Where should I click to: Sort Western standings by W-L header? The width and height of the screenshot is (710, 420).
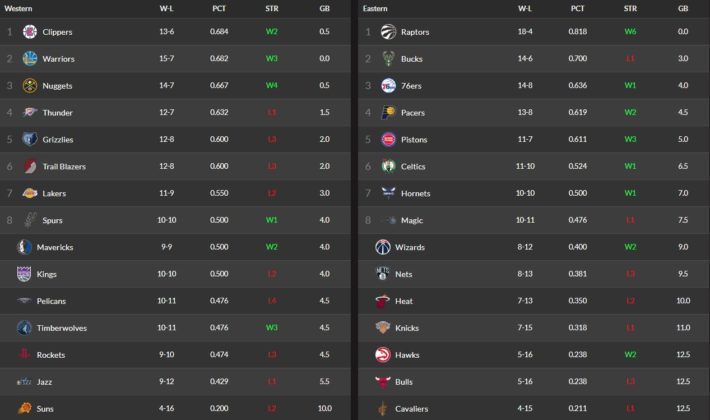(x=167, y=8)
